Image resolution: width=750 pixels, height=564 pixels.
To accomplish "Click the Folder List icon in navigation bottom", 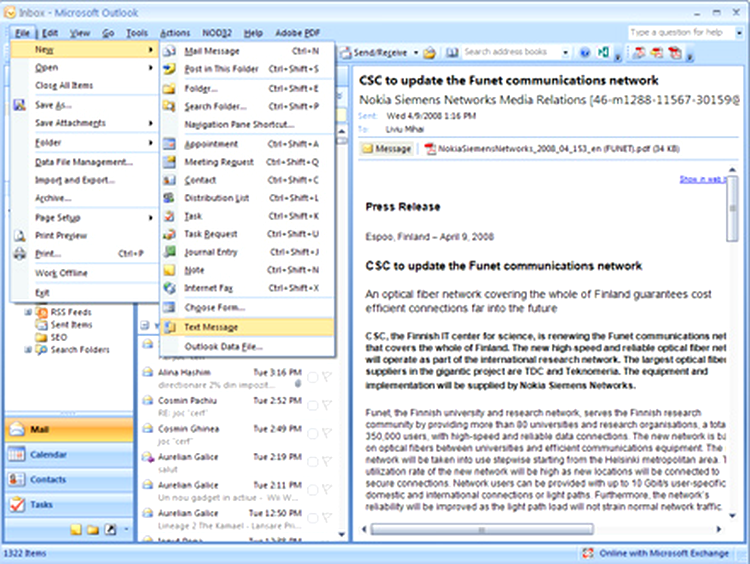I will [93, 529].
